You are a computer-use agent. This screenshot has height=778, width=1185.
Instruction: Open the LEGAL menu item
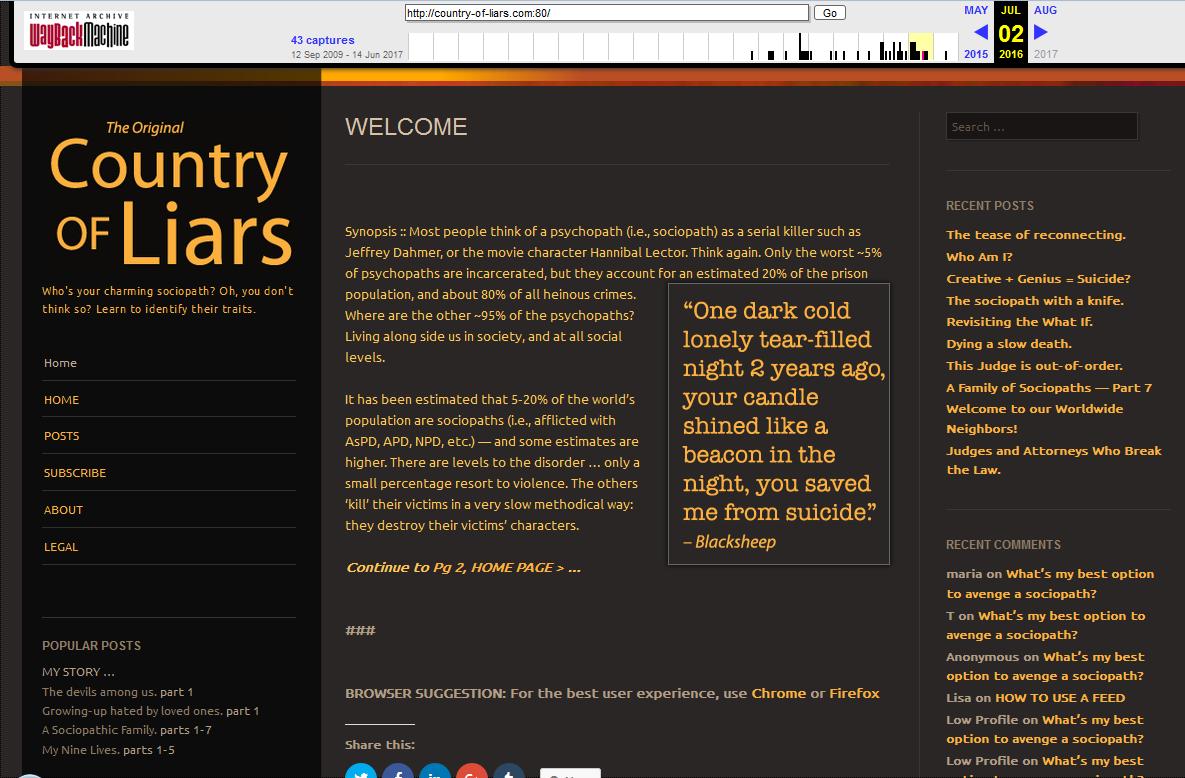(60, 547)
